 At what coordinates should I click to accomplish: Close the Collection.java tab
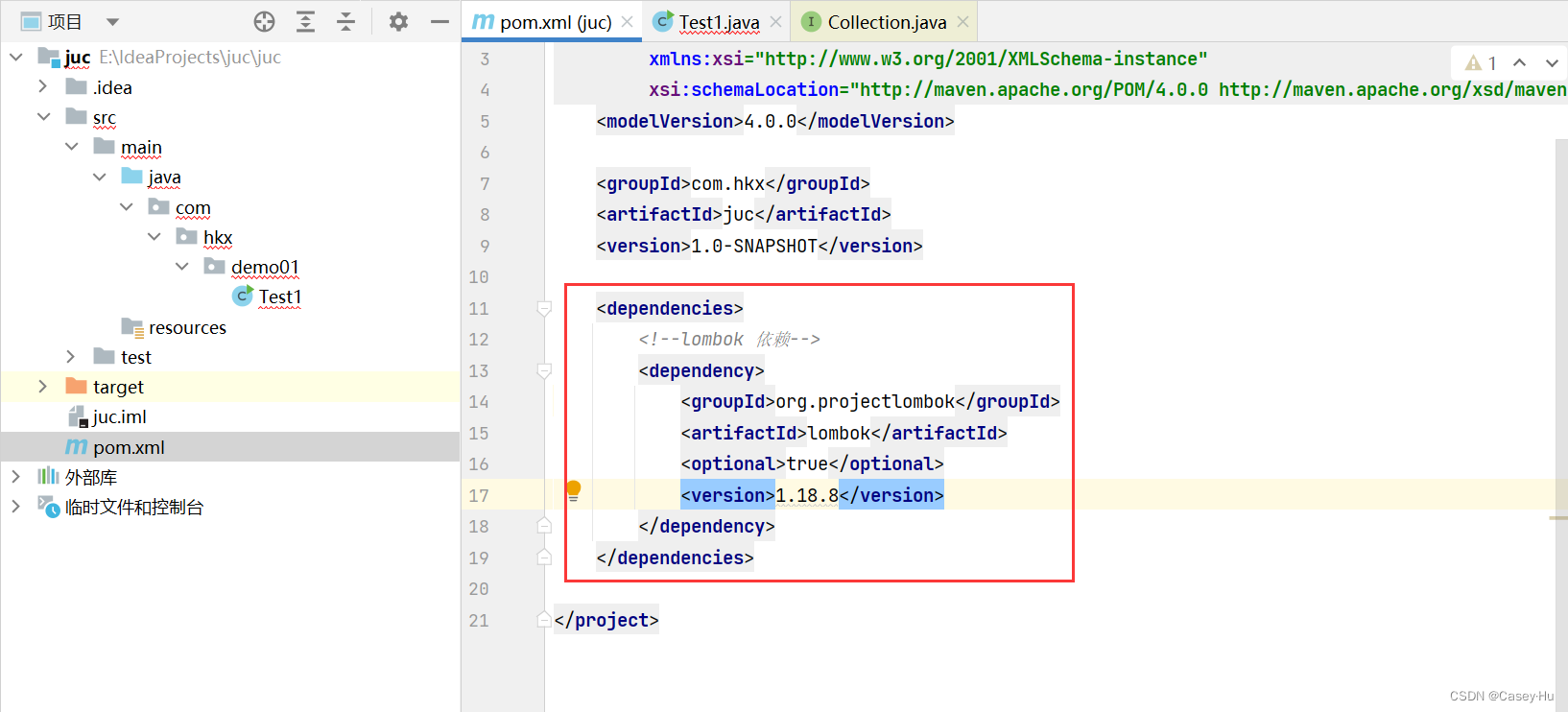[962, 22]
